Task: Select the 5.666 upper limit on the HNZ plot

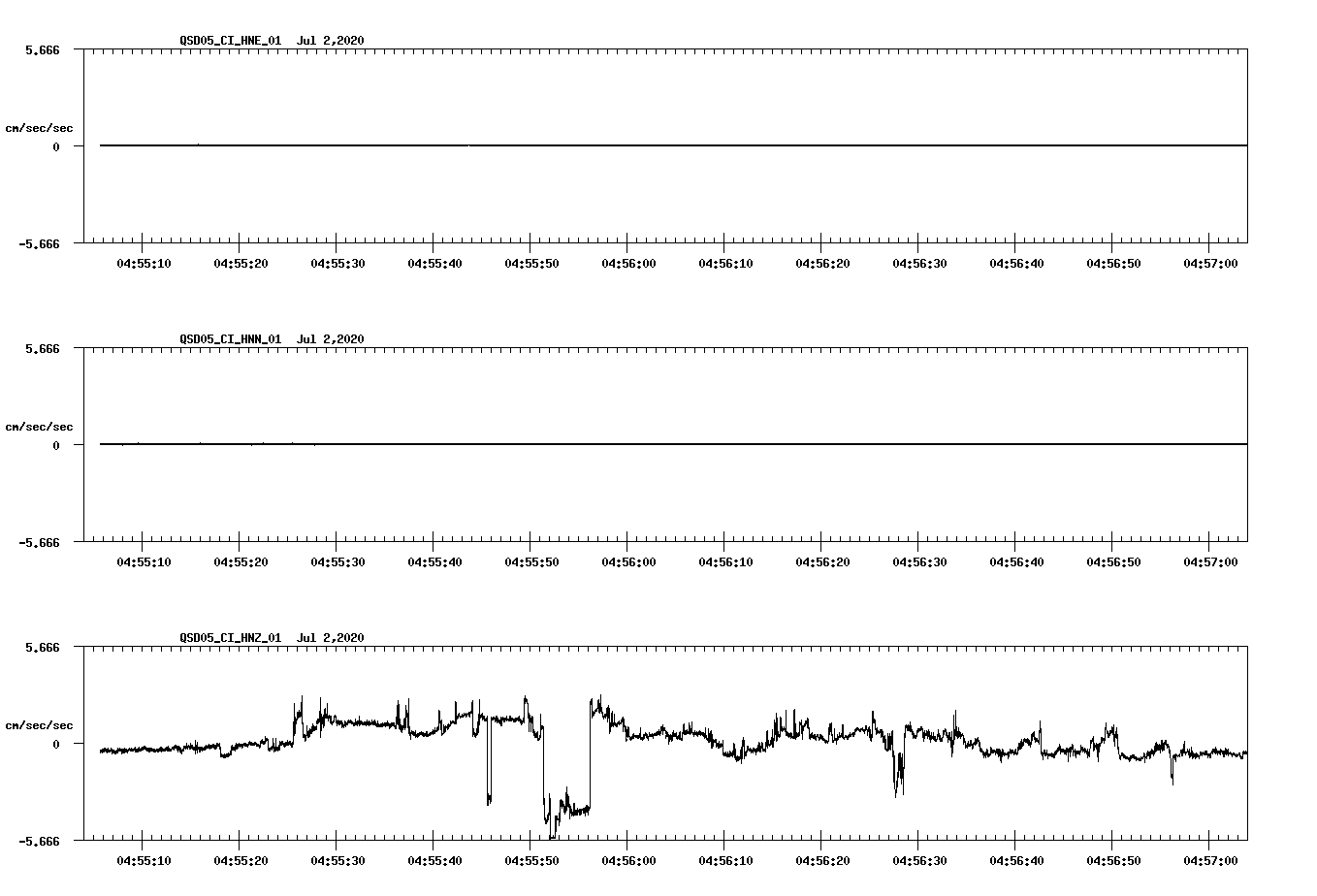Action: (43, 647)
